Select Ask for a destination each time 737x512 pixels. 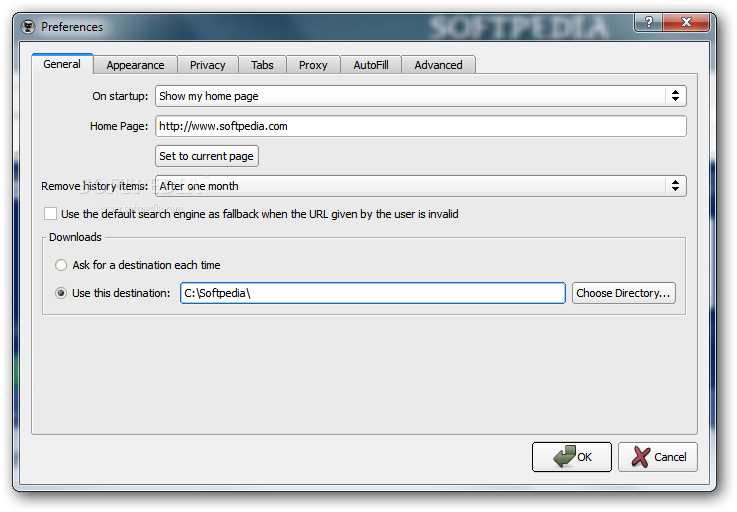click(x=61, y=265)
